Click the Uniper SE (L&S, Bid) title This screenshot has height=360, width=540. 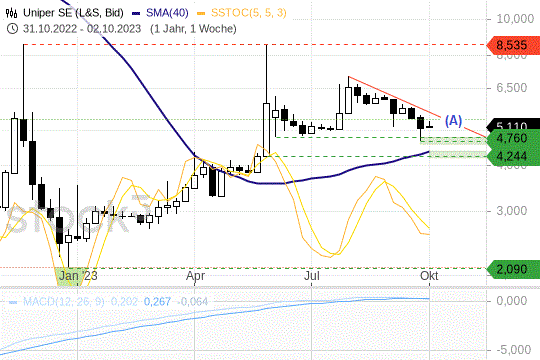(x=73, y=13)
